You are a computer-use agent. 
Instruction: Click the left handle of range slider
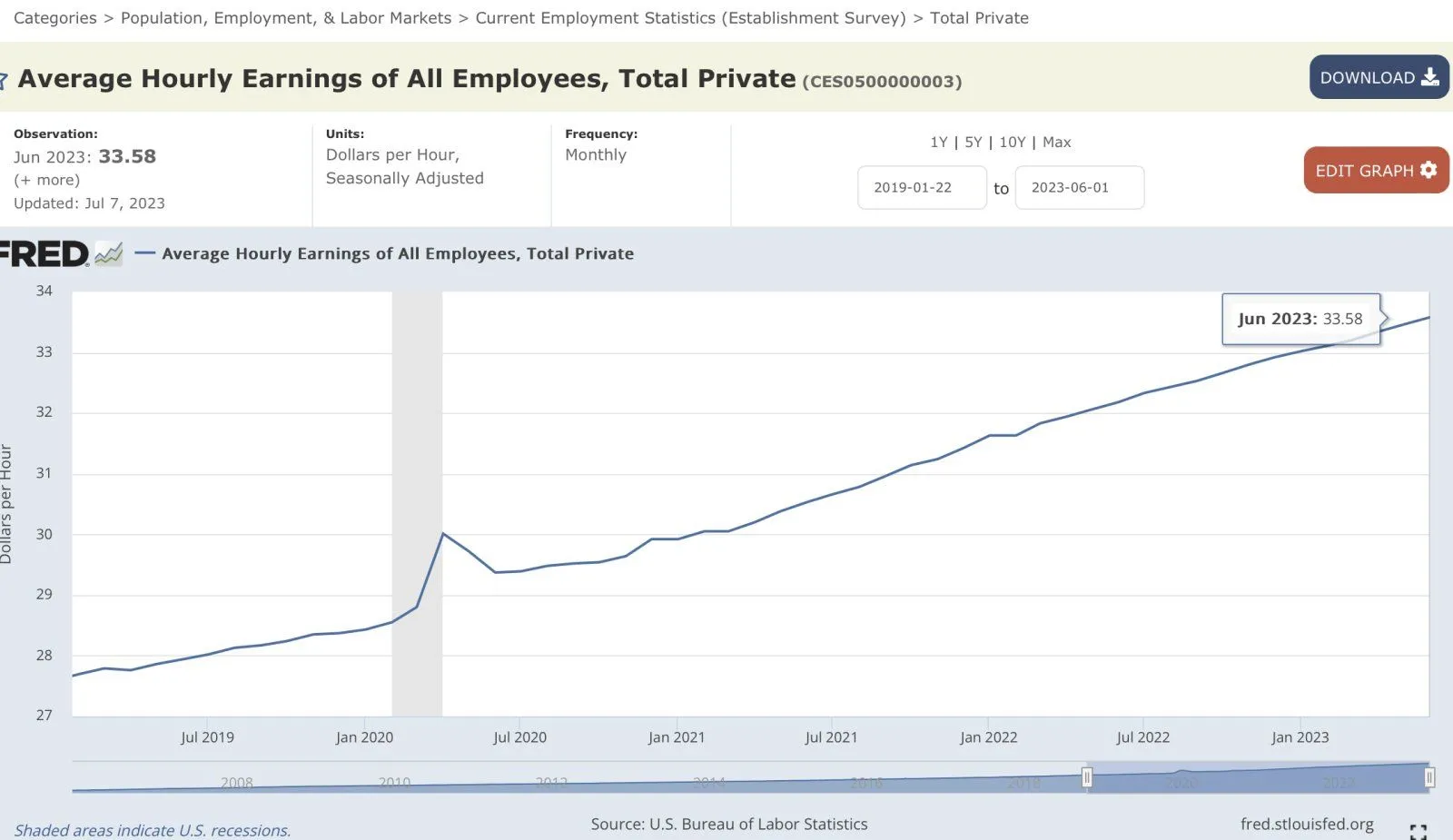pyautogui.click(x=1086, y=777)
